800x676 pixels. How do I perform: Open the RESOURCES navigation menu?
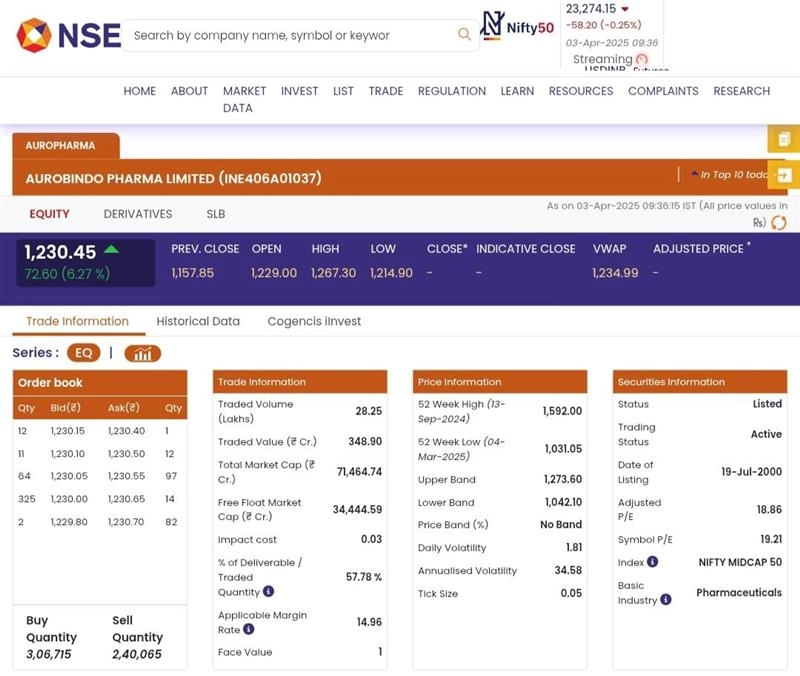[x=580, y=91]
